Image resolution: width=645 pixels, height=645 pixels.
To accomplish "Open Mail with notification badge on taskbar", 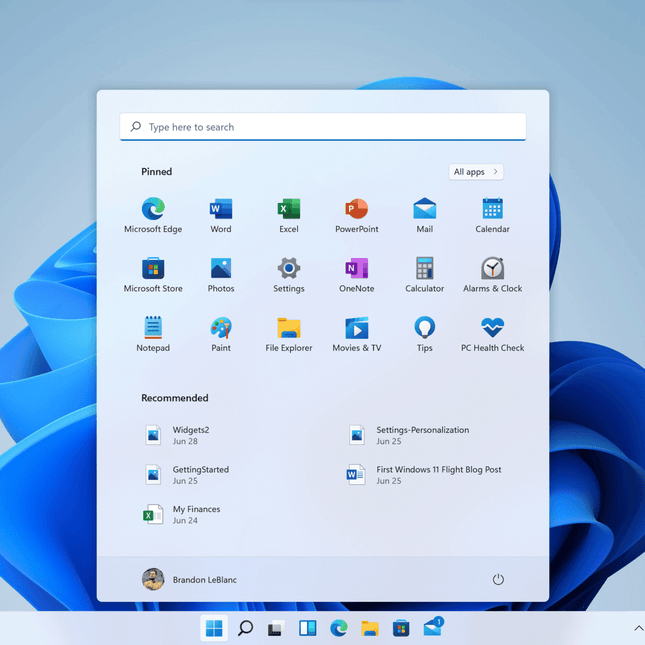I will 433,626.
